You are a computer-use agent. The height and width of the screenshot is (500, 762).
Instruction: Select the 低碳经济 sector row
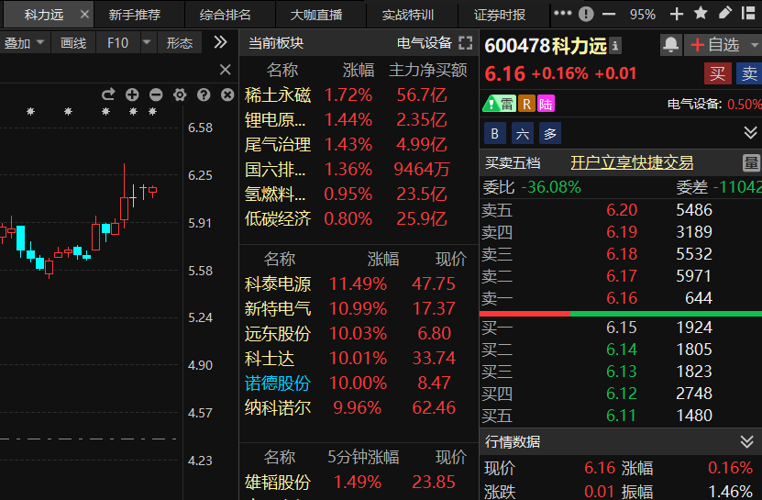[359, 219]
